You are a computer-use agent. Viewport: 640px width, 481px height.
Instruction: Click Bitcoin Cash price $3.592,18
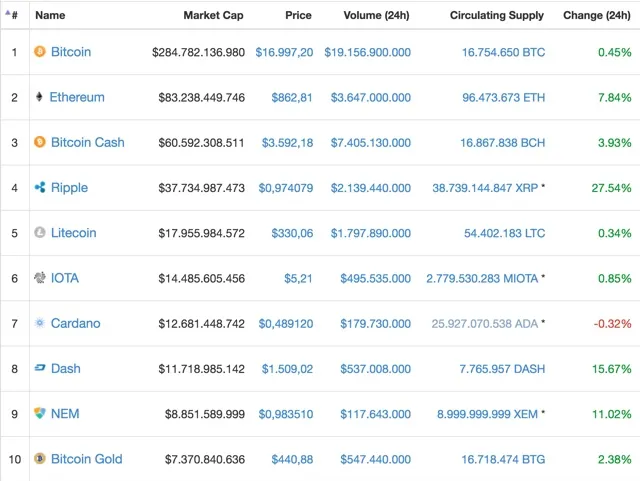click(287, 143)
